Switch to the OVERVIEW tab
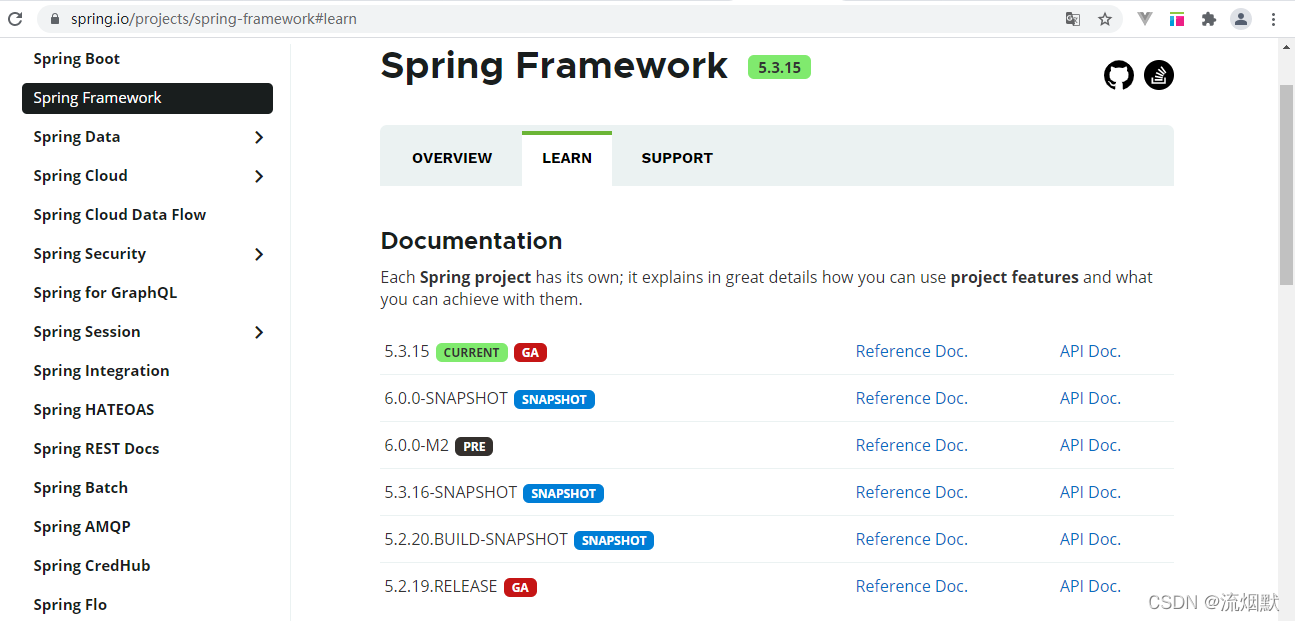Viewport: 1295px width, 621px height. [452, 158]
